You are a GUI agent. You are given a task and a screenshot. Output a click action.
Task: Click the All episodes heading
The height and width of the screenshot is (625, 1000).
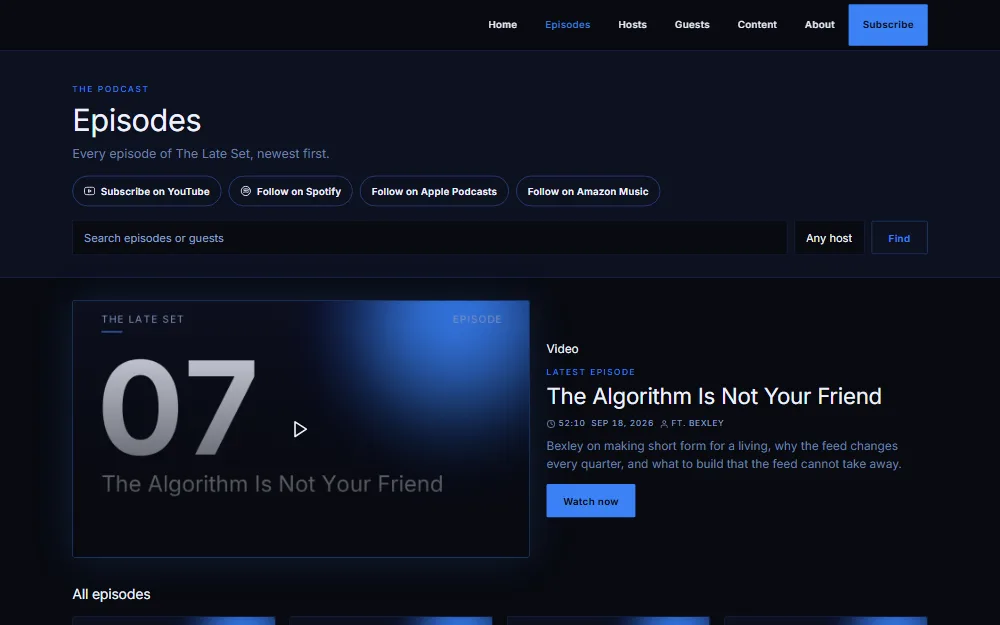click(112, 594)
